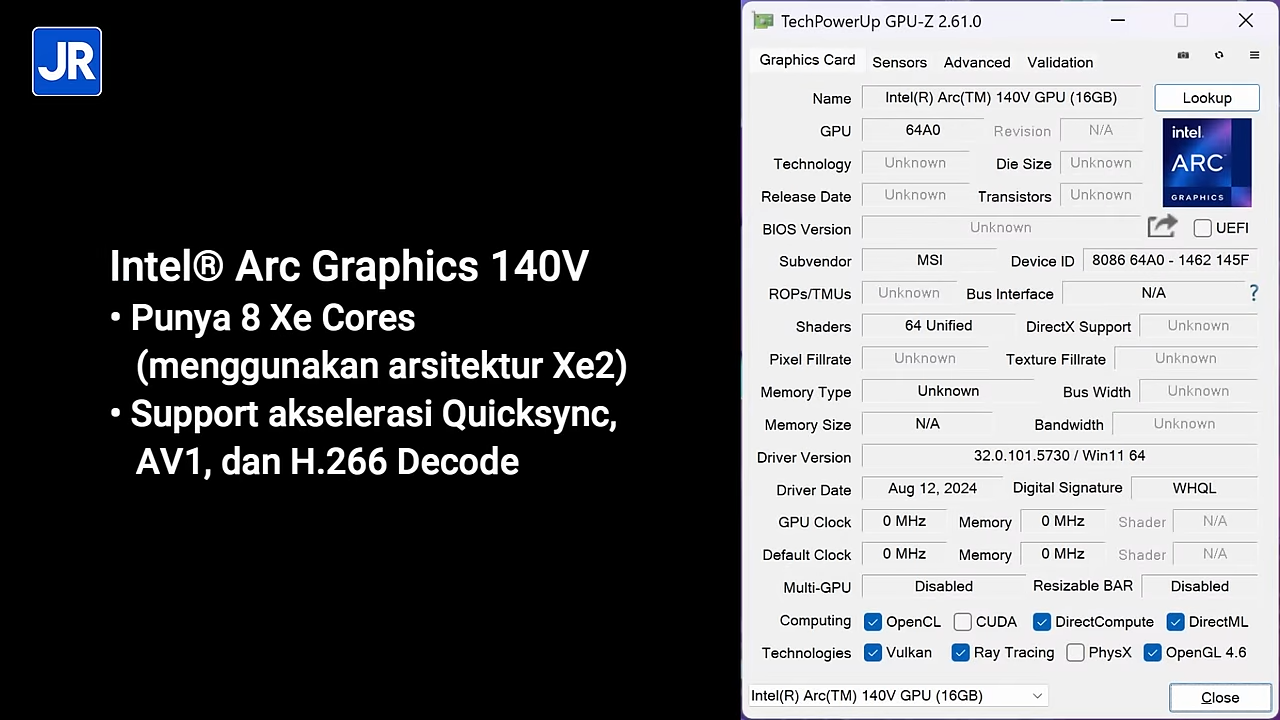
Task: Click the BIOS export share icon
Action: click(1162, 227)
